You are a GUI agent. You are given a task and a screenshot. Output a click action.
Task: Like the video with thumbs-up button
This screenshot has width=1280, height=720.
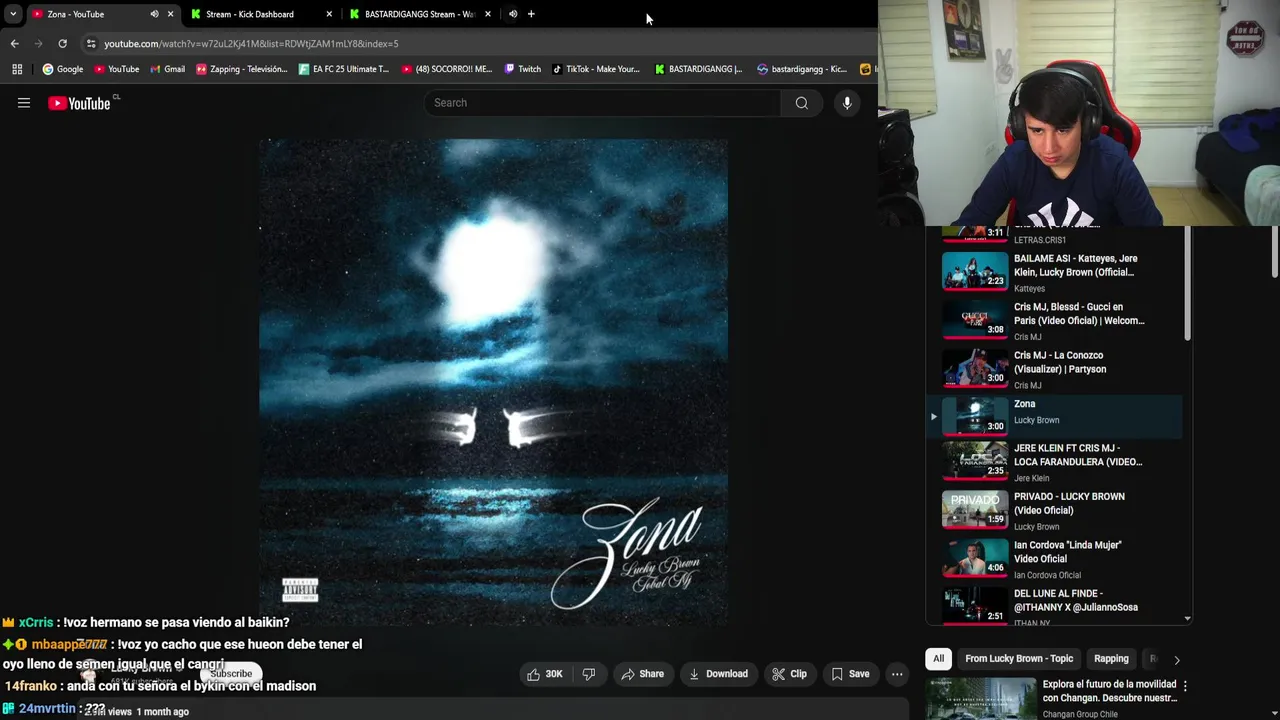point(544,674)
